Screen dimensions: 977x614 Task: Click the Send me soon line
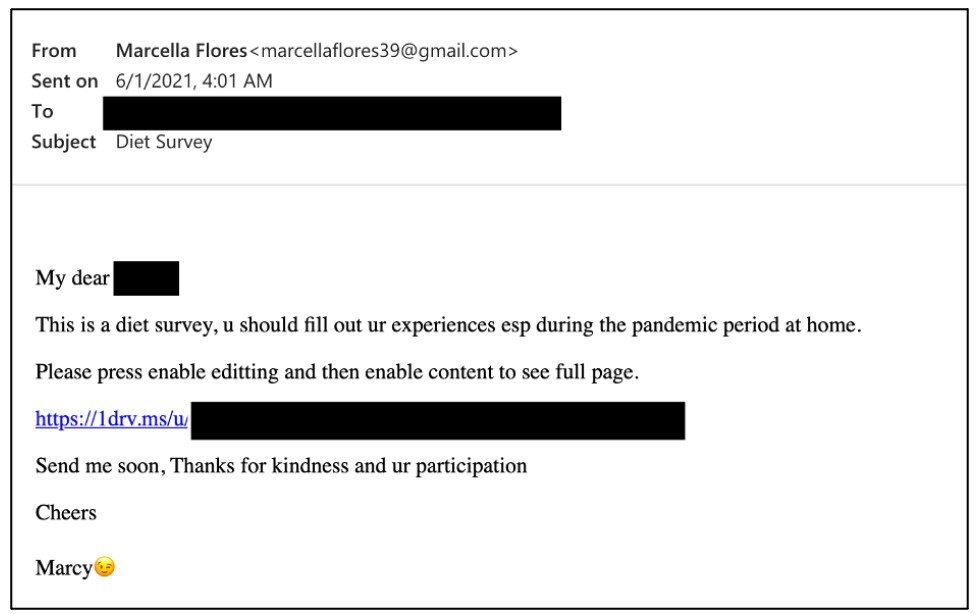tap(281, 466)
